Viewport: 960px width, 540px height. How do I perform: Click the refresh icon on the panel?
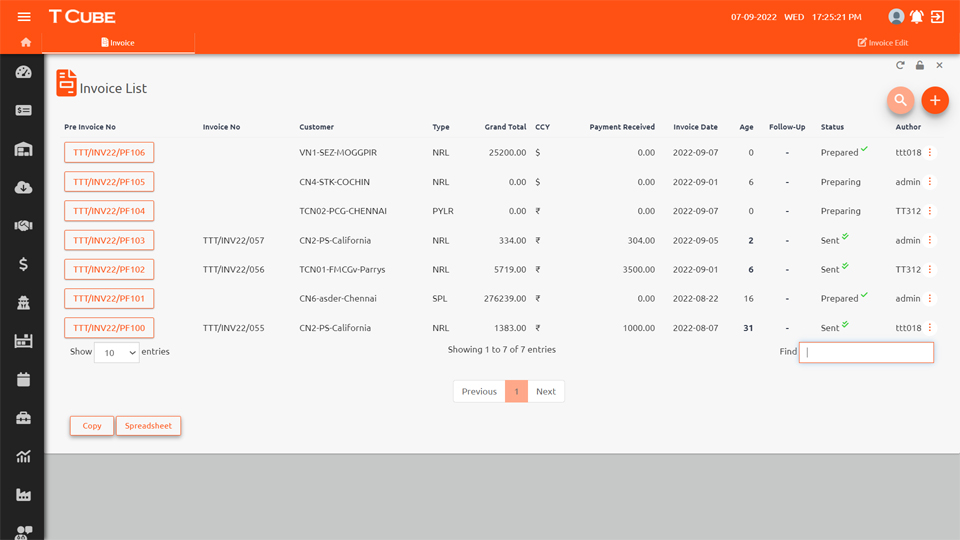[x=900, y=65]
